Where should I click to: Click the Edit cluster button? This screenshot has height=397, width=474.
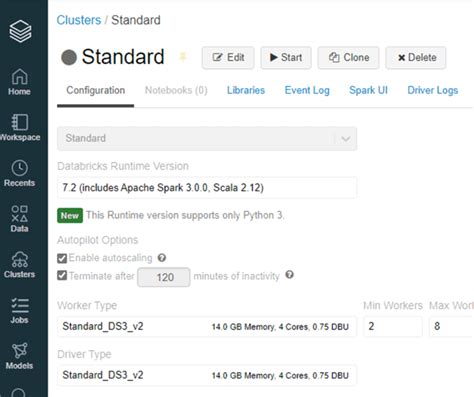228,58
